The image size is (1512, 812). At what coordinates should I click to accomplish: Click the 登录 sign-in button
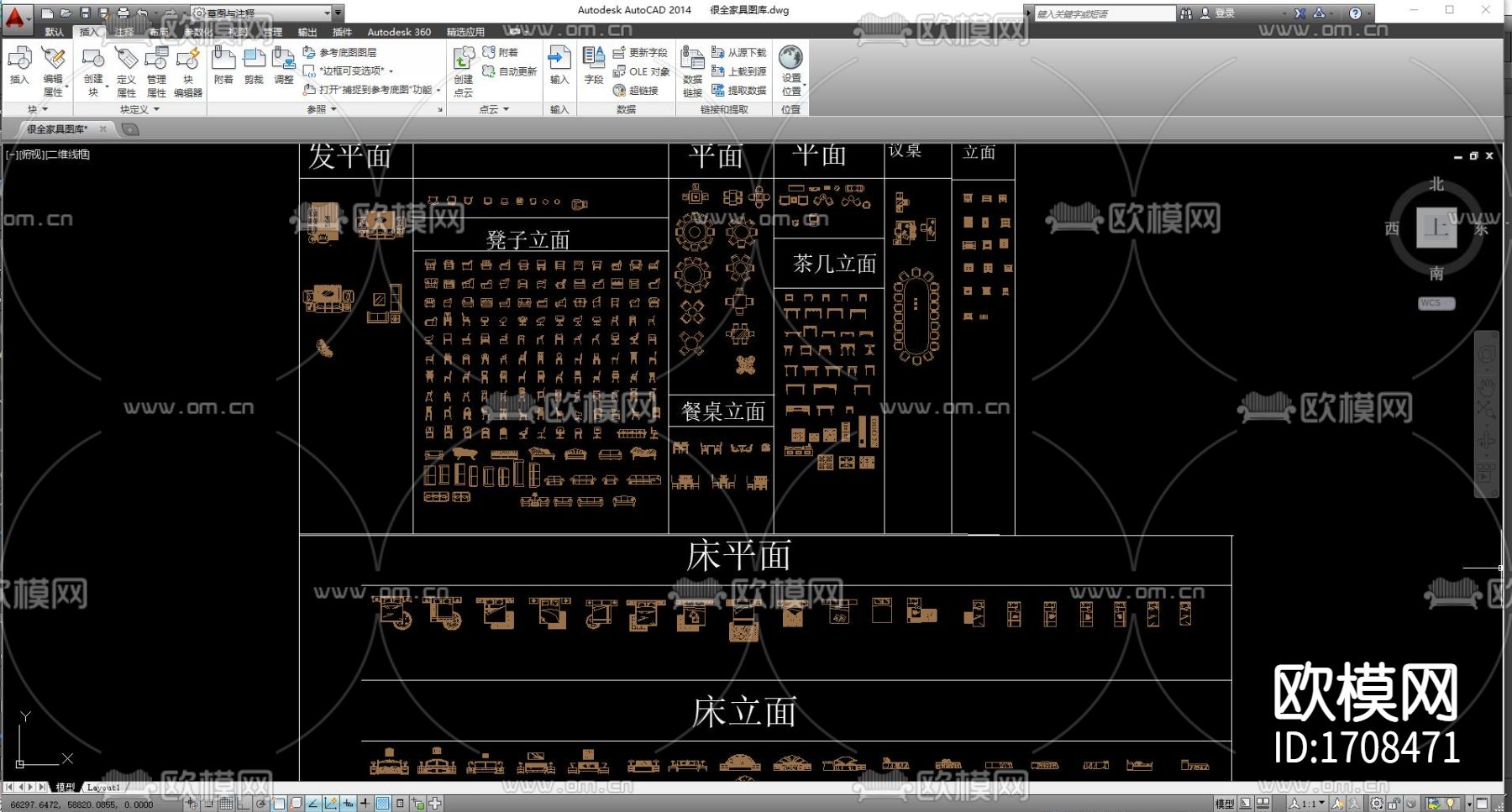coord(1218,13)
